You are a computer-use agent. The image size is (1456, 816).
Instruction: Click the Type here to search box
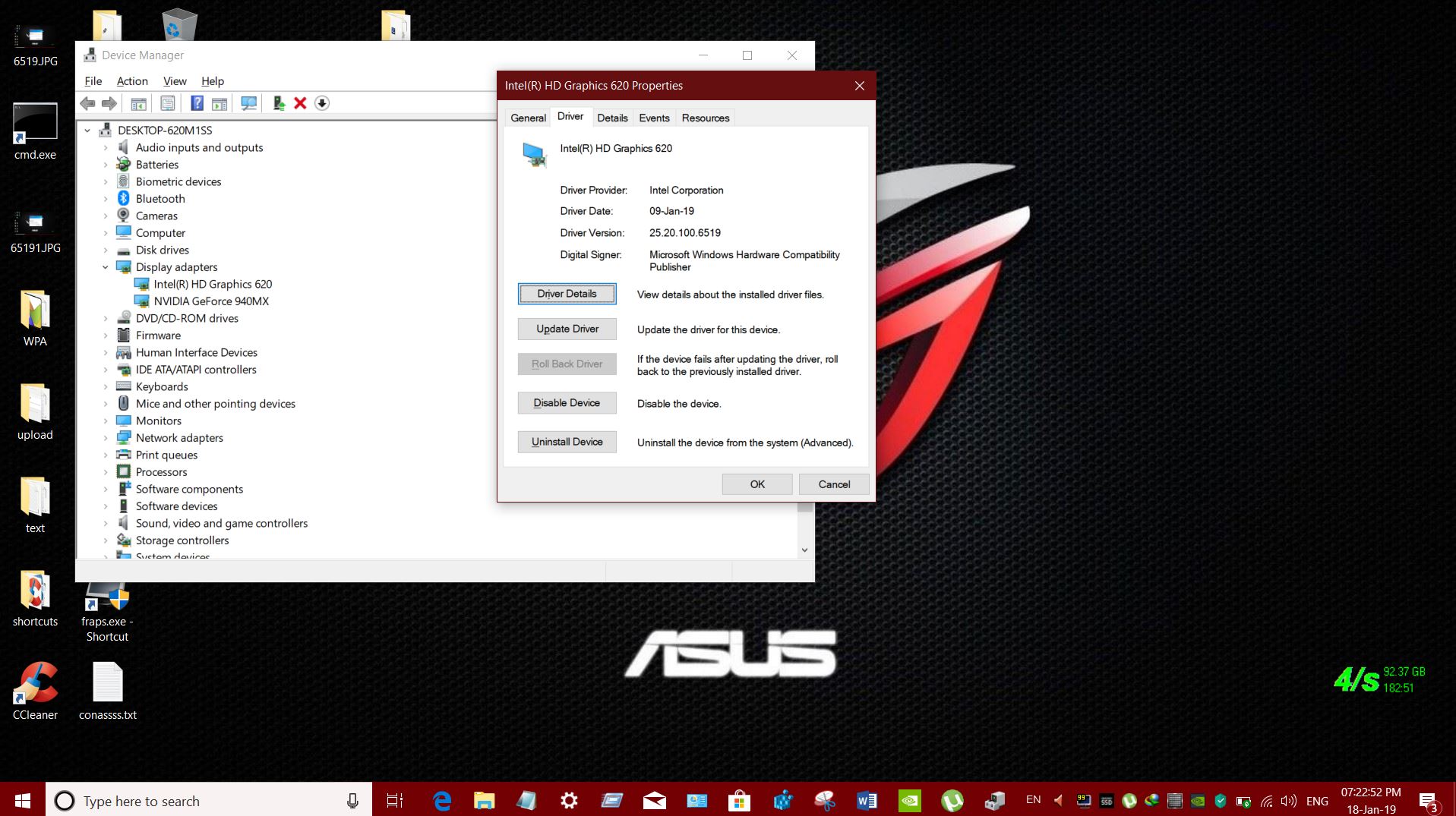point(209,800)
